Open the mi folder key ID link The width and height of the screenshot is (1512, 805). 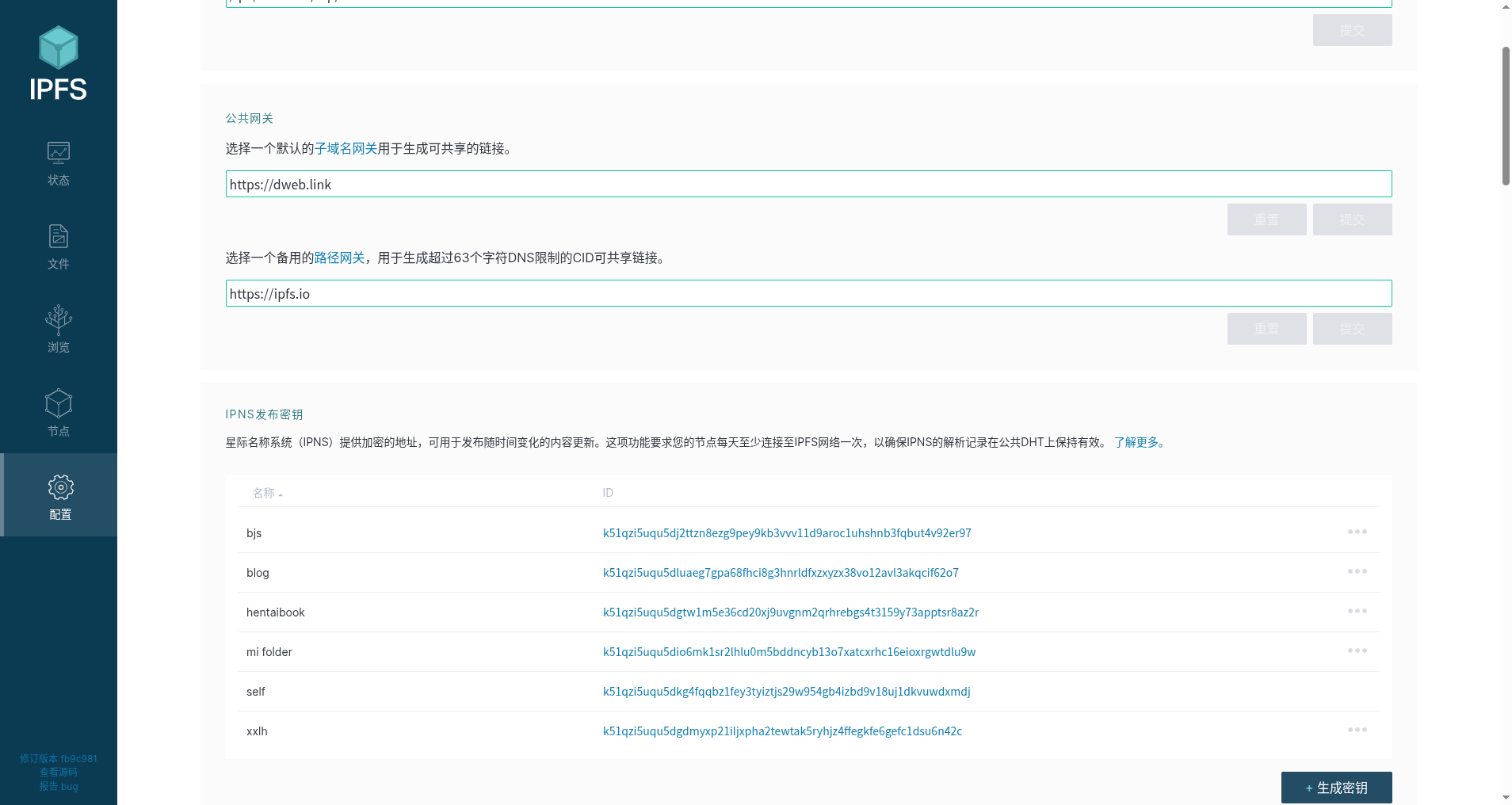click(x=789, y=652)
